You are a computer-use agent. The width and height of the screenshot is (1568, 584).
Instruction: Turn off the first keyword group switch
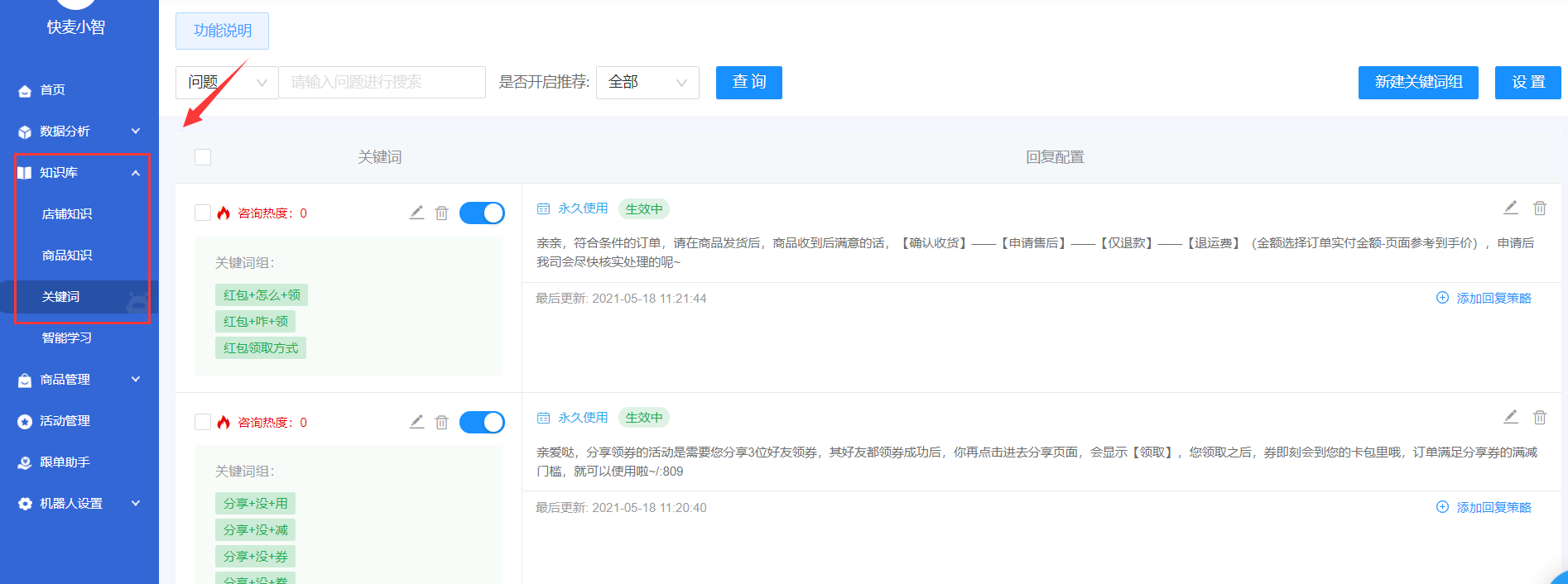click(x=482, y=213)
